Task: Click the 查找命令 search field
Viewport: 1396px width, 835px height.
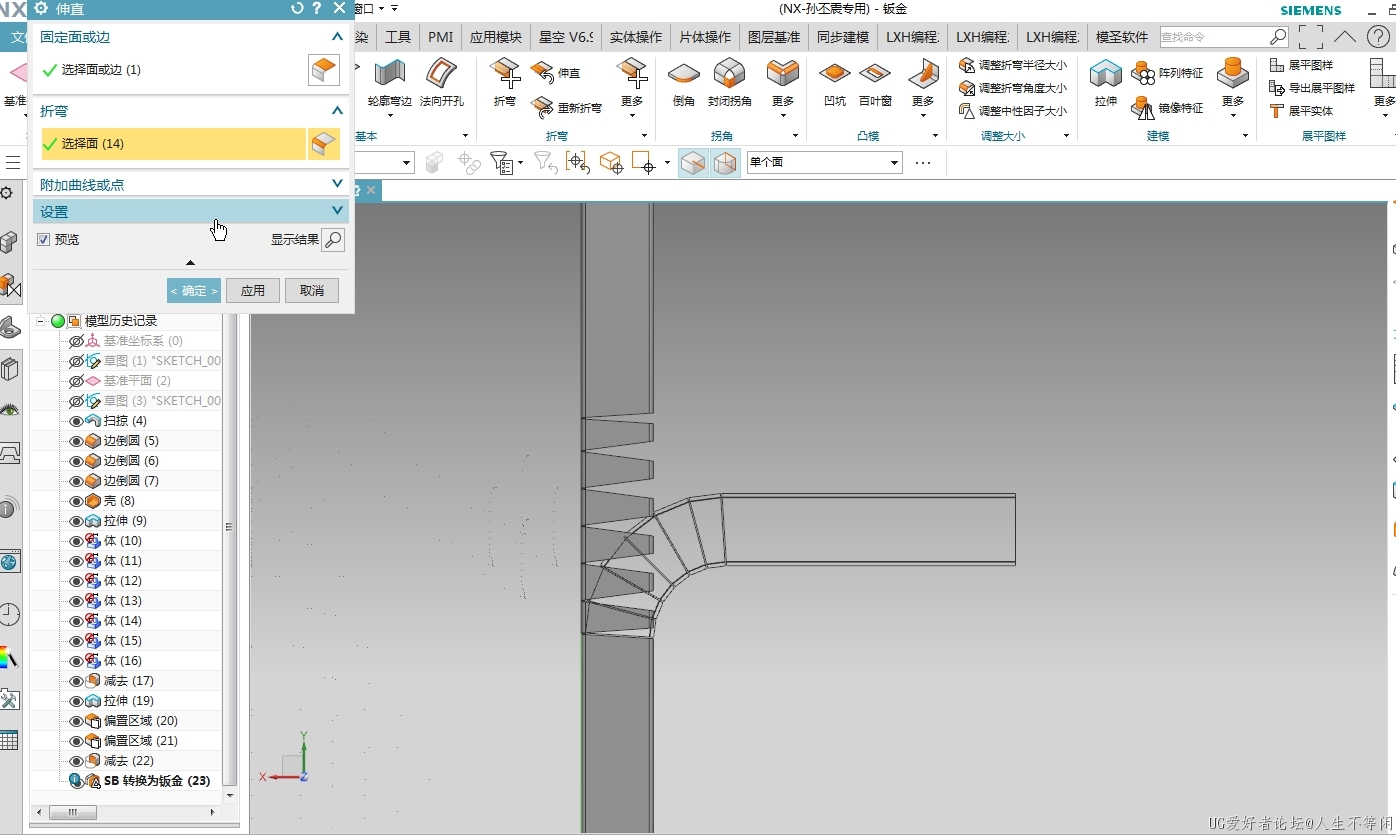Action: pyautogui.click(x=1214, y=37)
